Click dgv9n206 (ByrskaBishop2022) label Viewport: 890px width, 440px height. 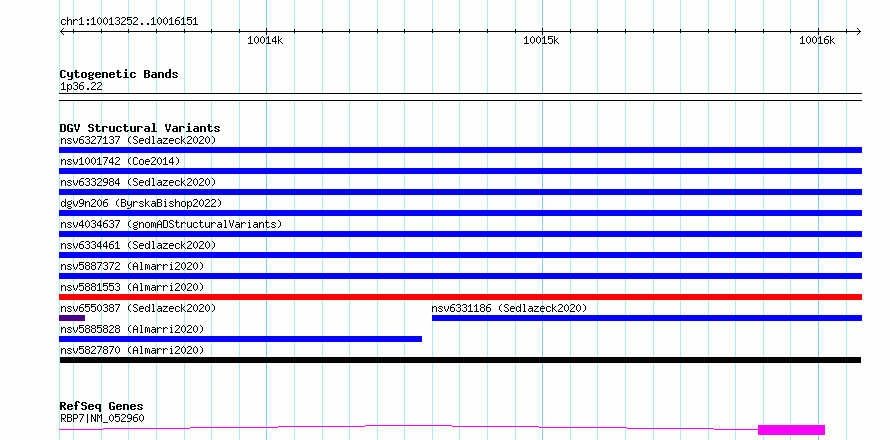pyautogui.click(x=141, y=203)
